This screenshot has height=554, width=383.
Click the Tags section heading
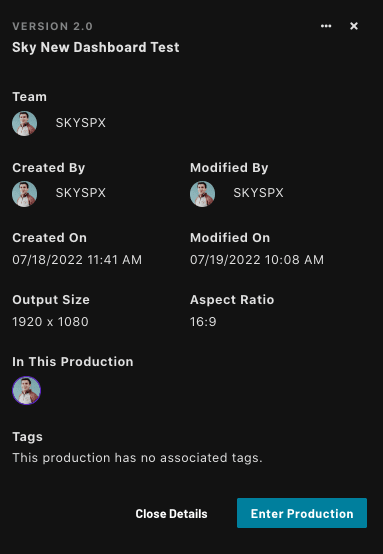click(28, 437)
